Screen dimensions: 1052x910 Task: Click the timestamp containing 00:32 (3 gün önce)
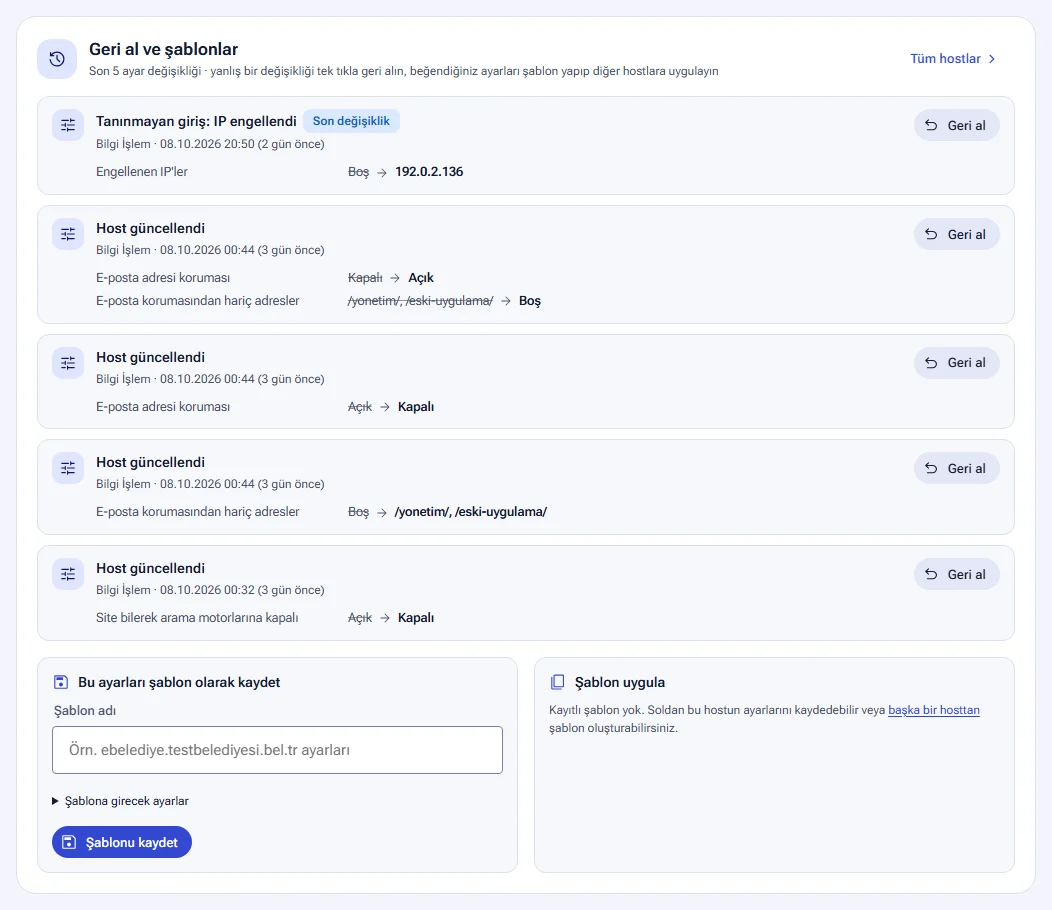242,590
